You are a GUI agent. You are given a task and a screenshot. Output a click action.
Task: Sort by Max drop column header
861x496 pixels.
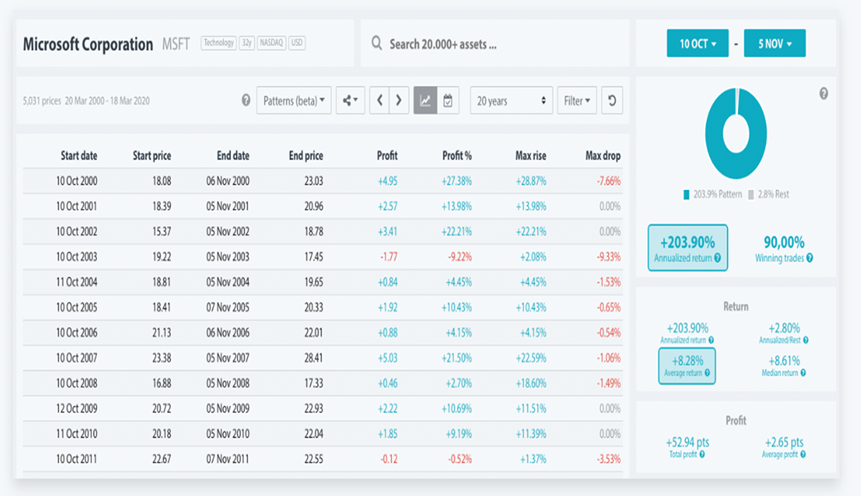pos(603,155)
